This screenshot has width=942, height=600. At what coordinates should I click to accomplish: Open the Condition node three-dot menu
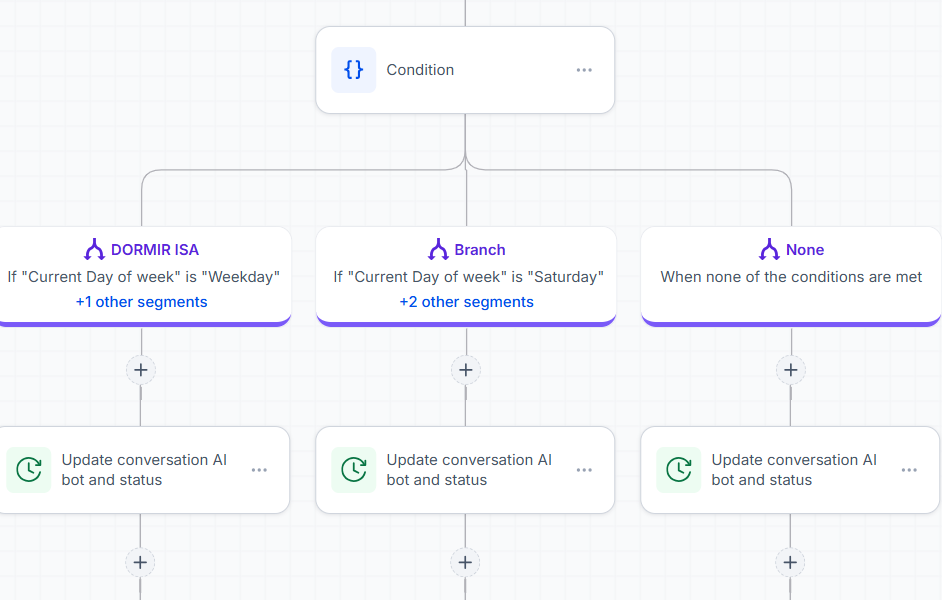pyautogui.click(x=584, y=70)
